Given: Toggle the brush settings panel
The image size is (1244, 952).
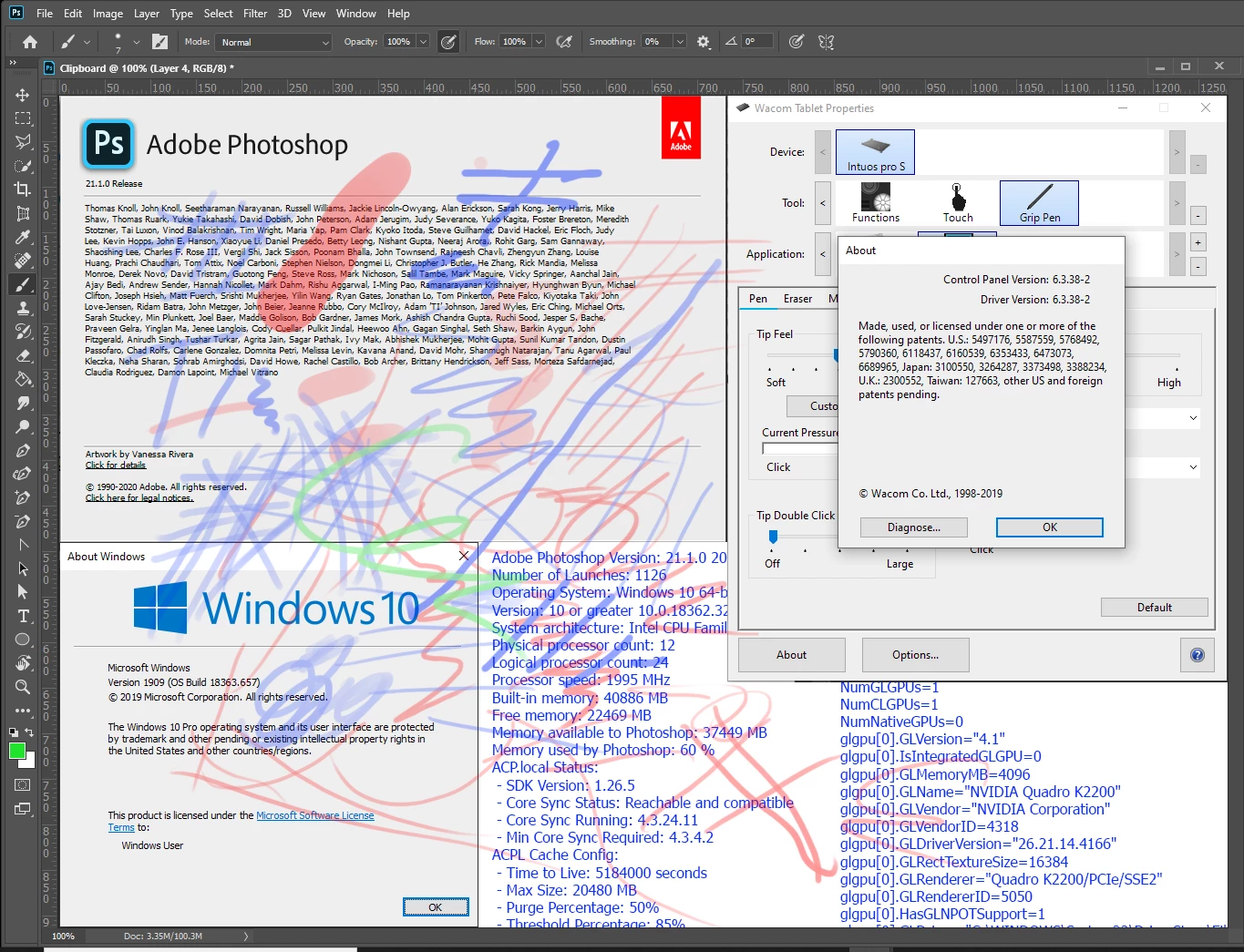Looking at the screenshot, I should [x=159, y=42].
